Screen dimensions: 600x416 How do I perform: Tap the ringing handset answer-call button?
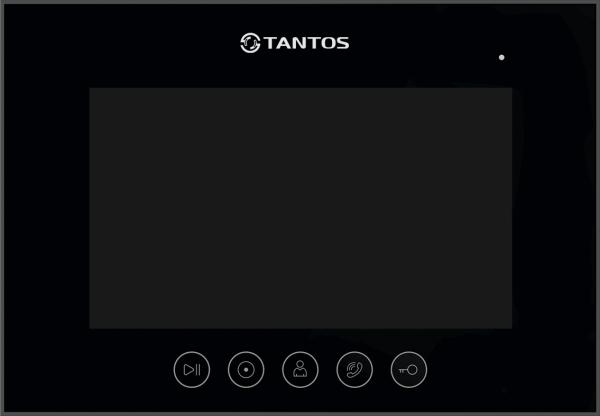point(355,370)
